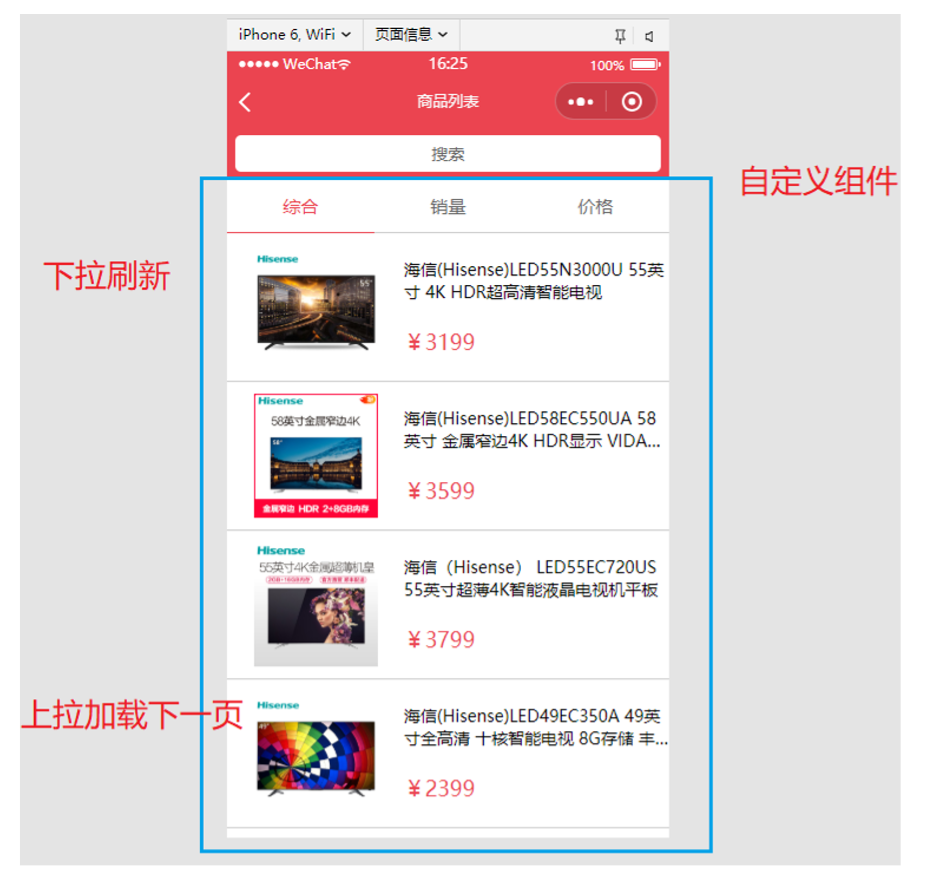Tap the 16:25 time in the status bar
937x872 pixels.
(447, 64)
